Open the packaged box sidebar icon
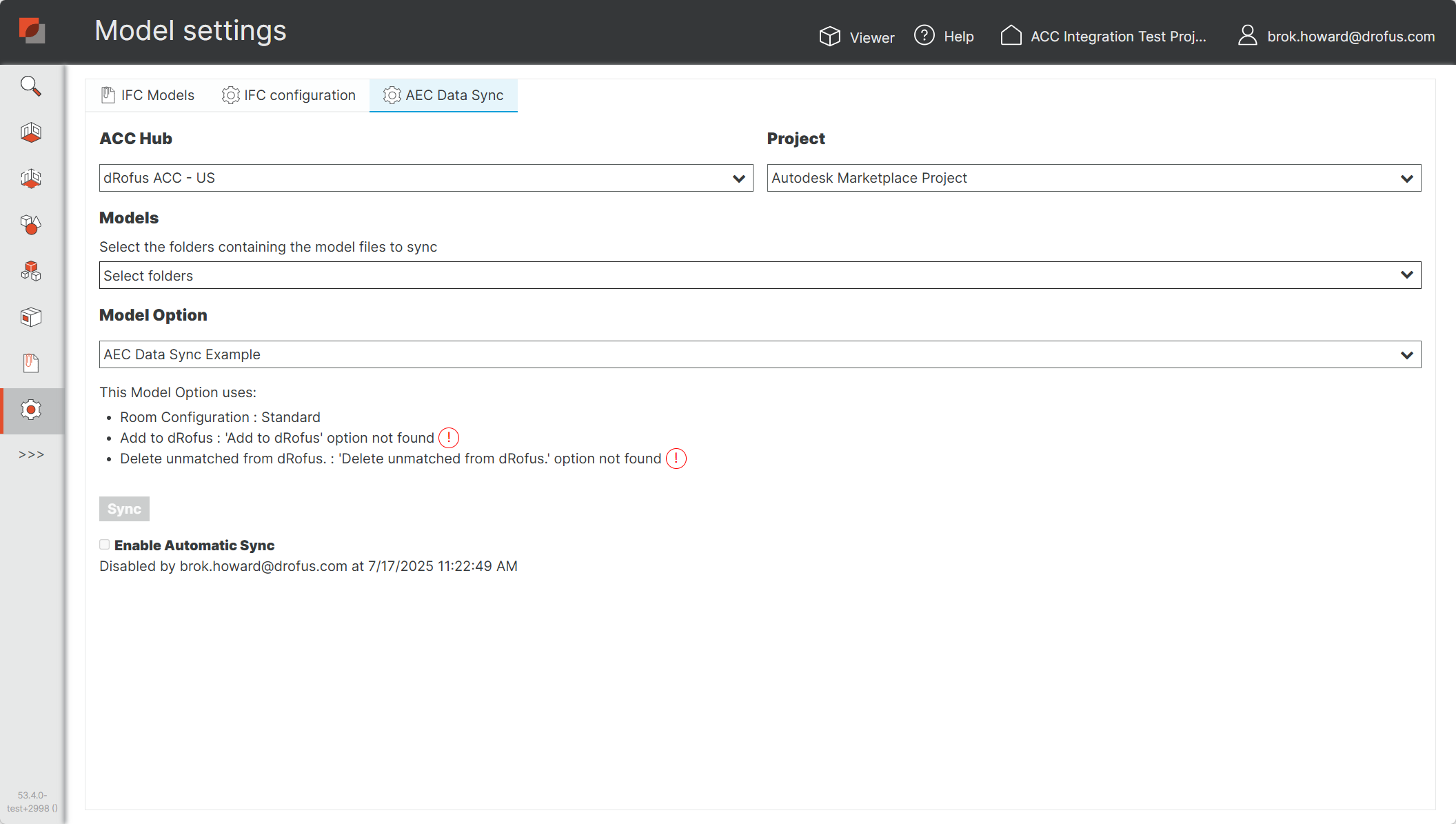The image size is (1456, 824). [31, 317]
